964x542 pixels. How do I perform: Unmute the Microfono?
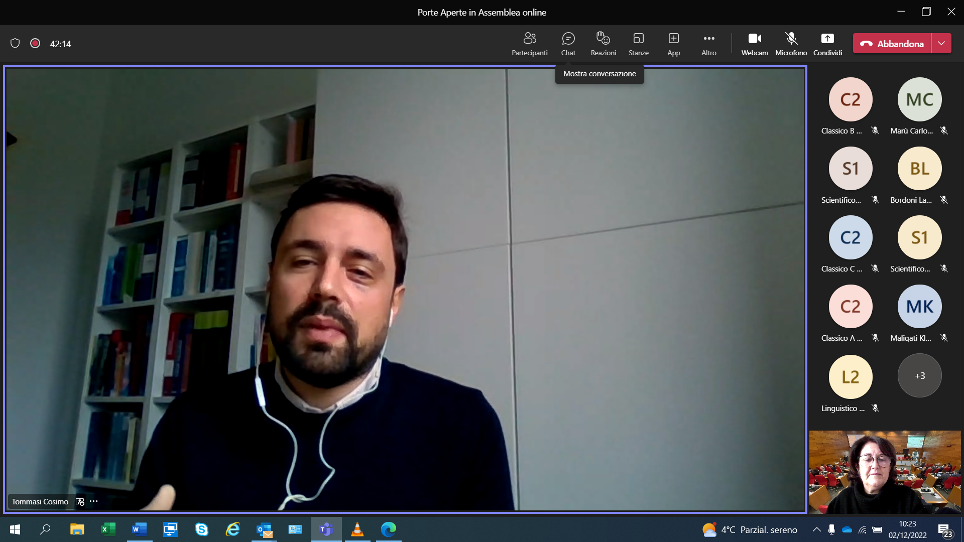coord(791,43)
